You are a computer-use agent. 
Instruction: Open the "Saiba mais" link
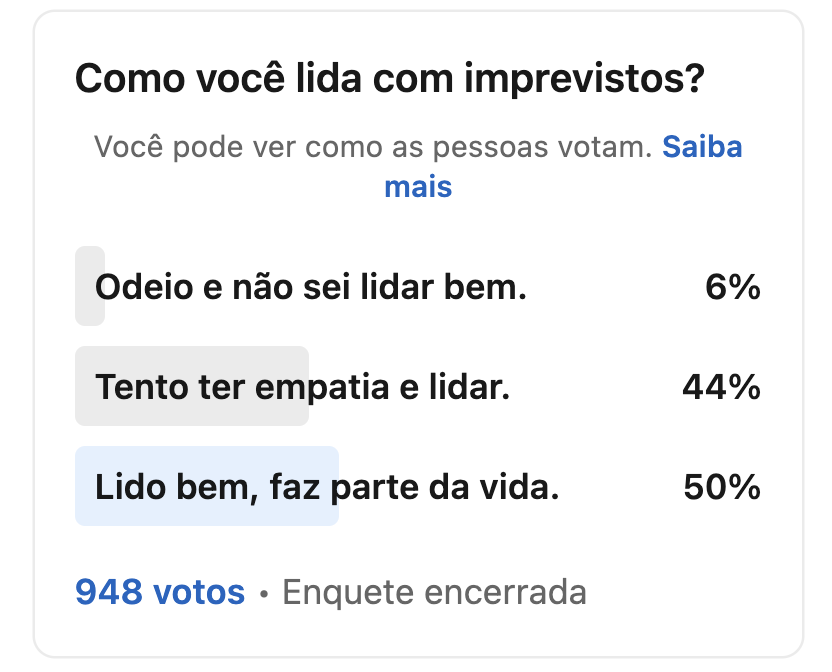[702, 148]
